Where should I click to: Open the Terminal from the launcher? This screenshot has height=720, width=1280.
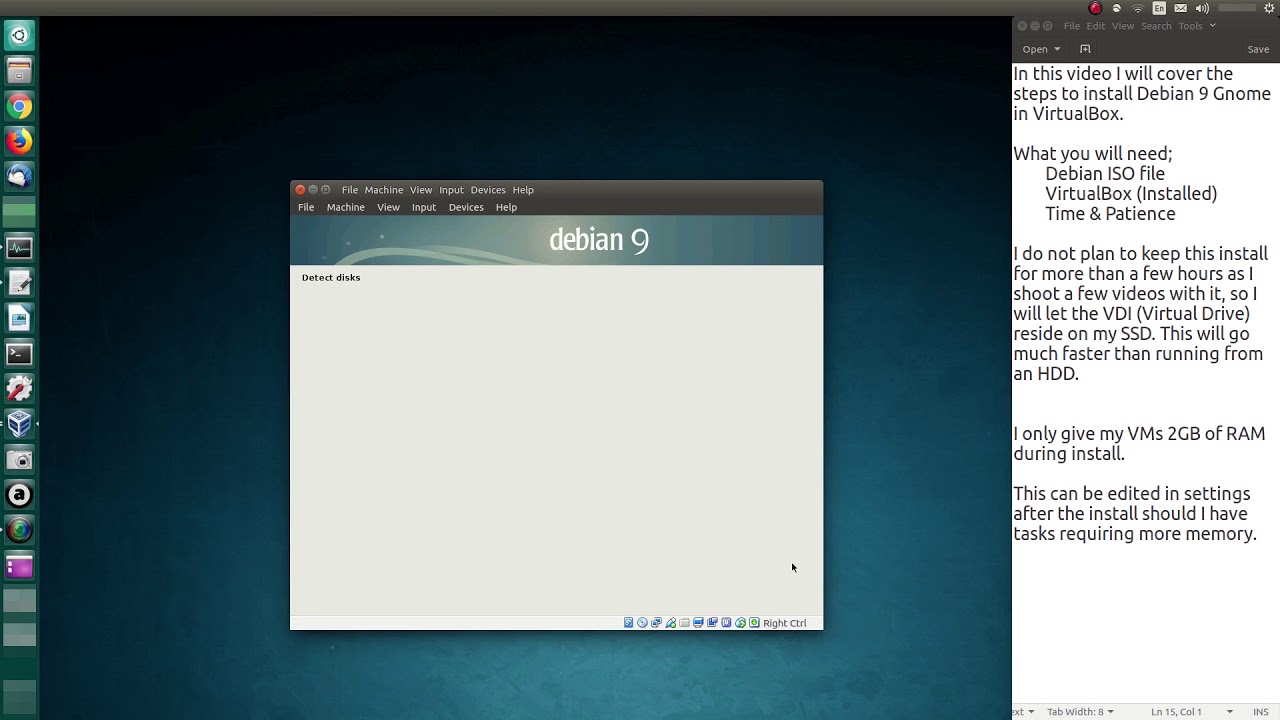point(19,354)
